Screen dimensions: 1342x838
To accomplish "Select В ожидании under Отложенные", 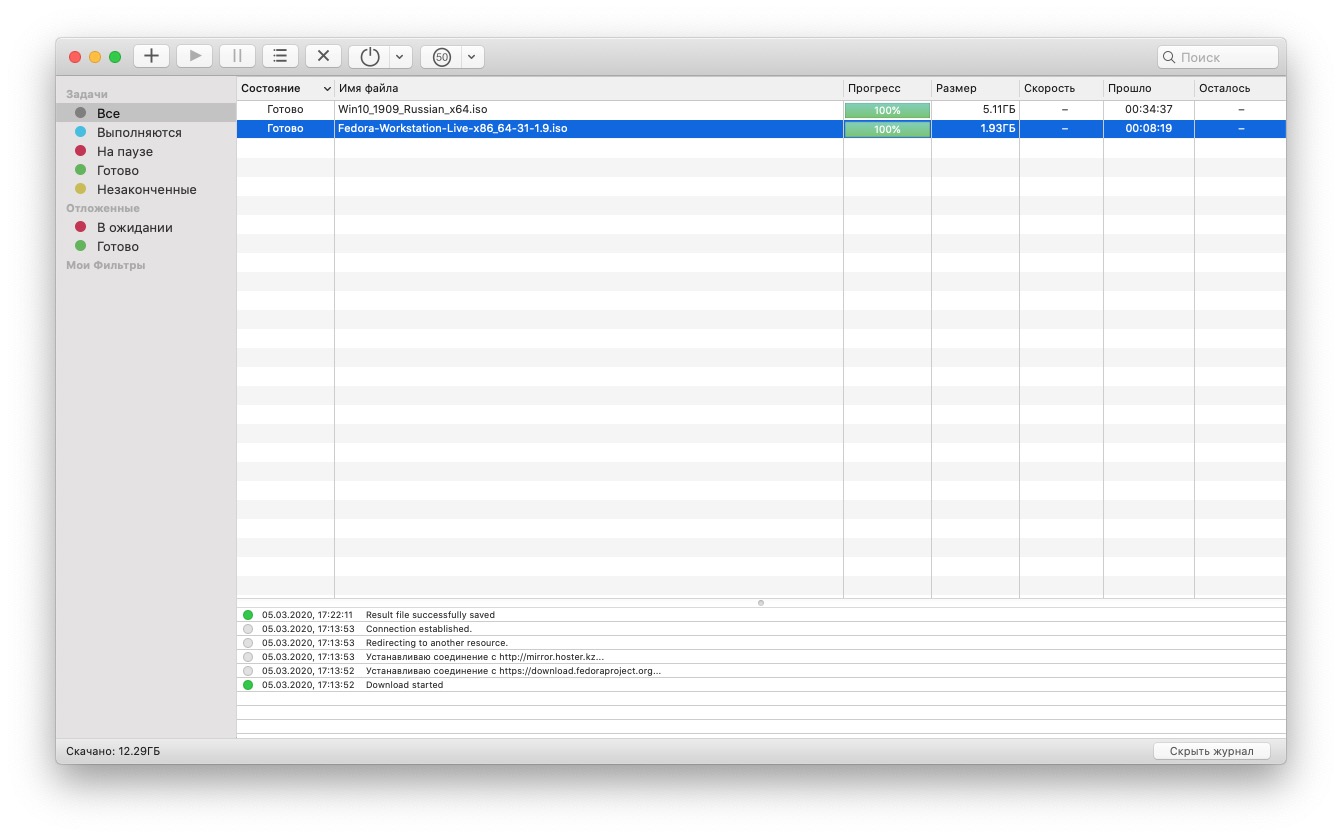I will tap(134, 227).
